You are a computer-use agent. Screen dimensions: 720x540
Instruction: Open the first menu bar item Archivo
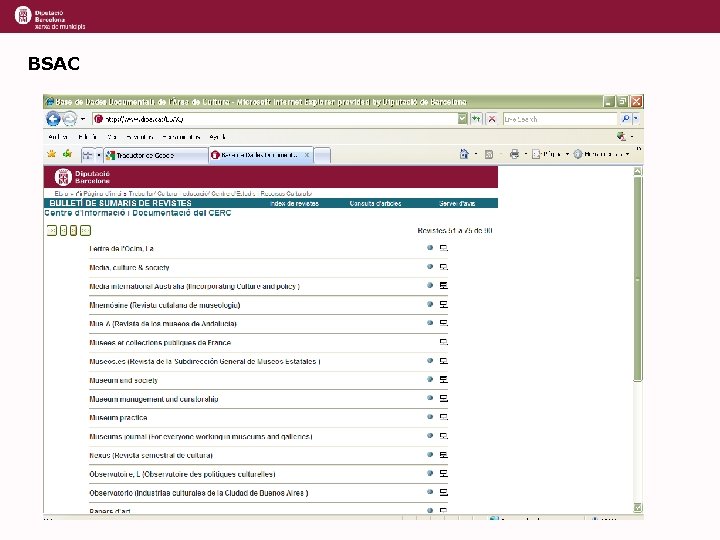[58, 137]
